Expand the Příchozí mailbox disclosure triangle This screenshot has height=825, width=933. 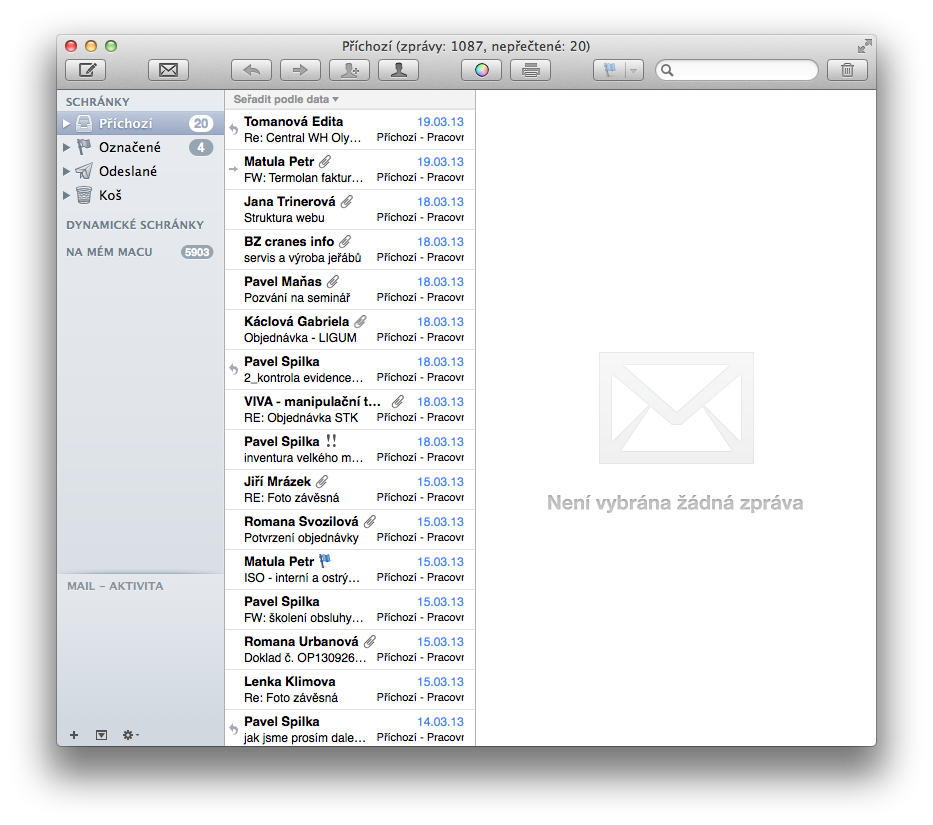point(67,124)
